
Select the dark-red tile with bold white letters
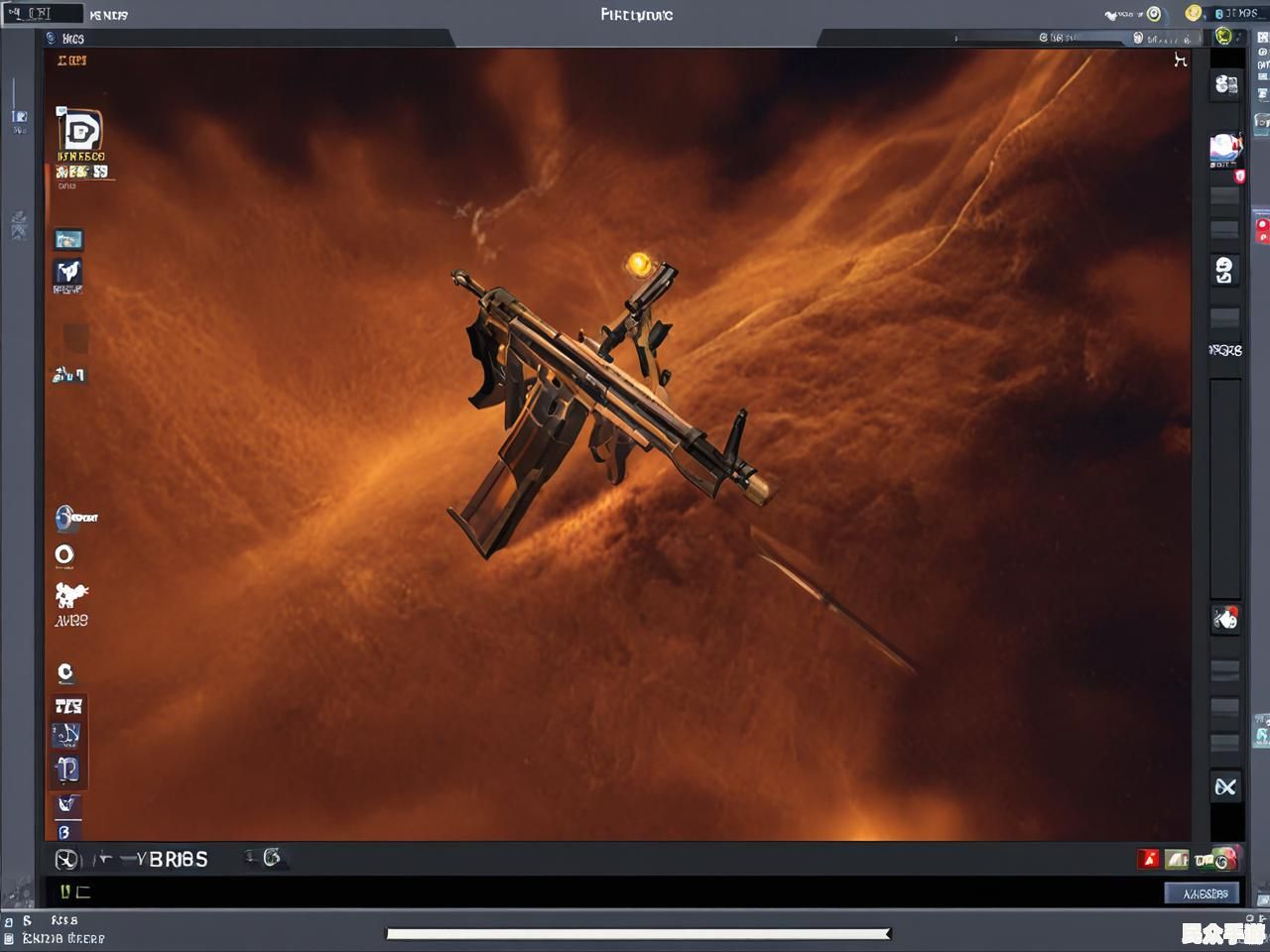pyautogui.click(x=68, y=706)
